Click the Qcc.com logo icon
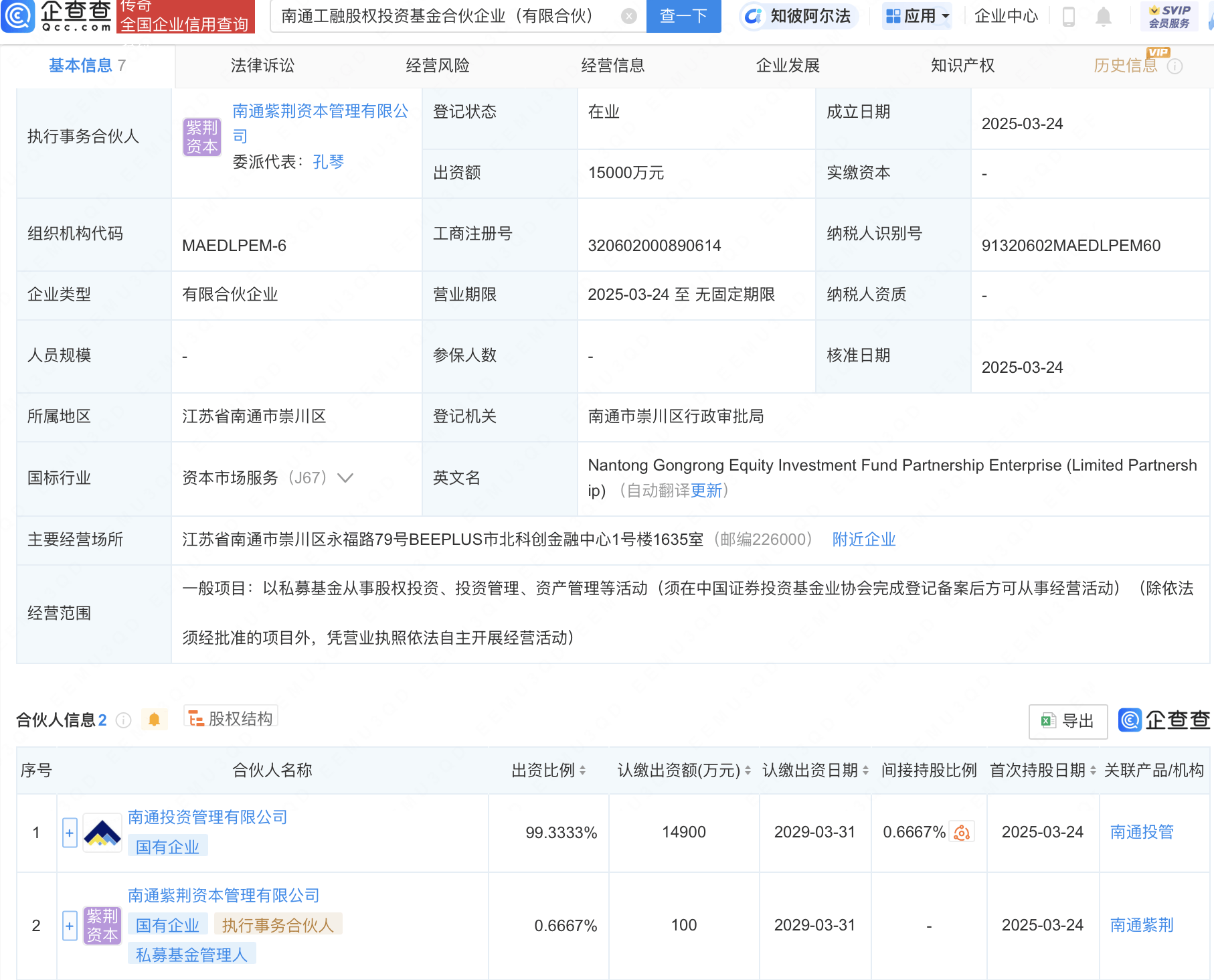 click(18, 16)
